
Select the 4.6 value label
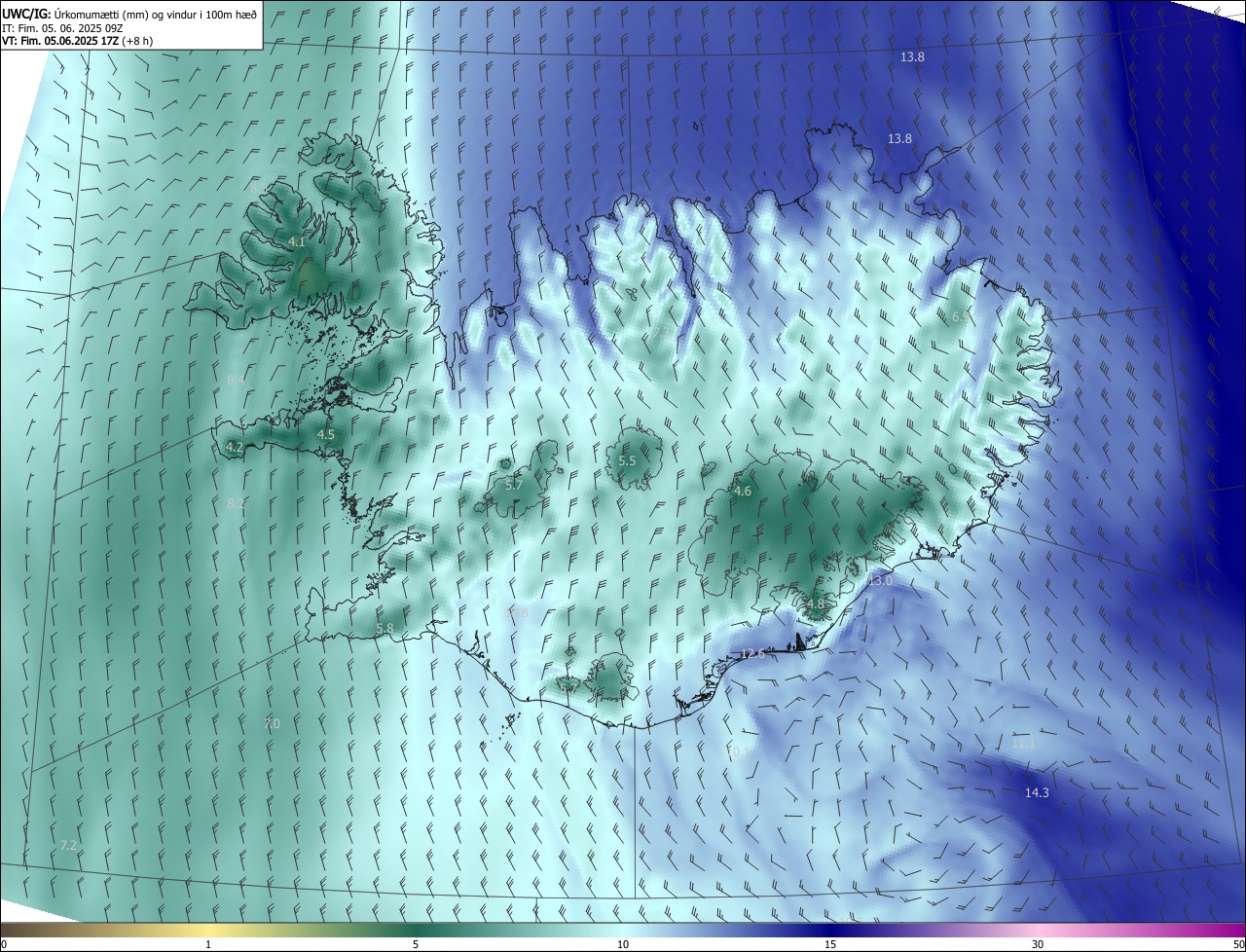click(x=742, y=492)
